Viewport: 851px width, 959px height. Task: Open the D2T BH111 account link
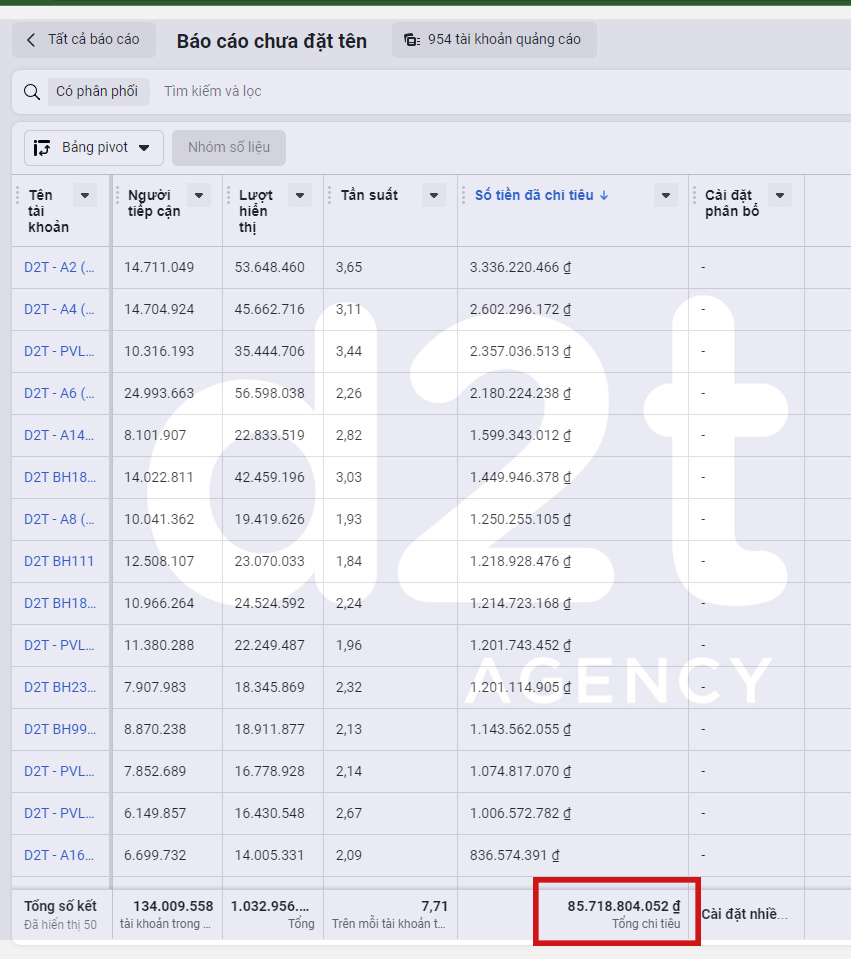click(59, 561)
